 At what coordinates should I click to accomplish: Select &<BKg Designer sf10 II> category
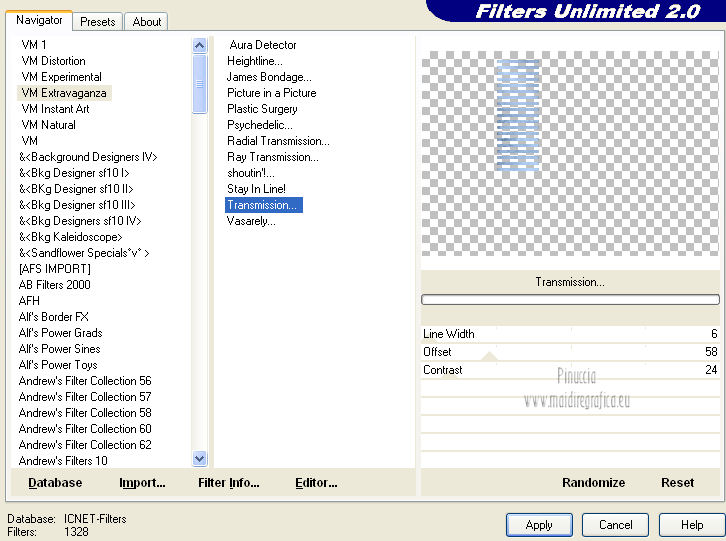tap(76, 189)
